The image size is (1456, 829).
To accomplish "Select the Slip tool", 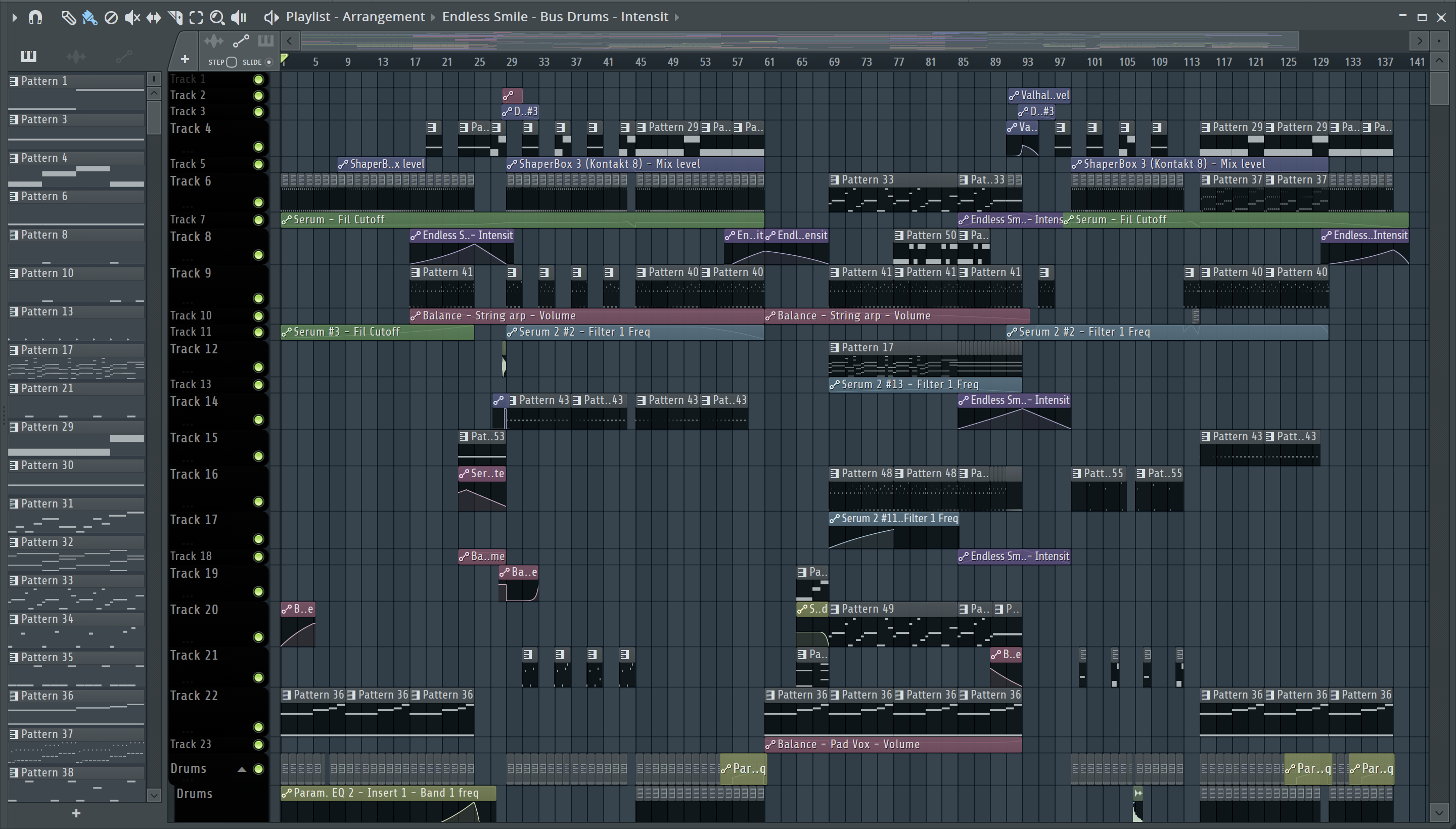I will (x=153, y=18).
